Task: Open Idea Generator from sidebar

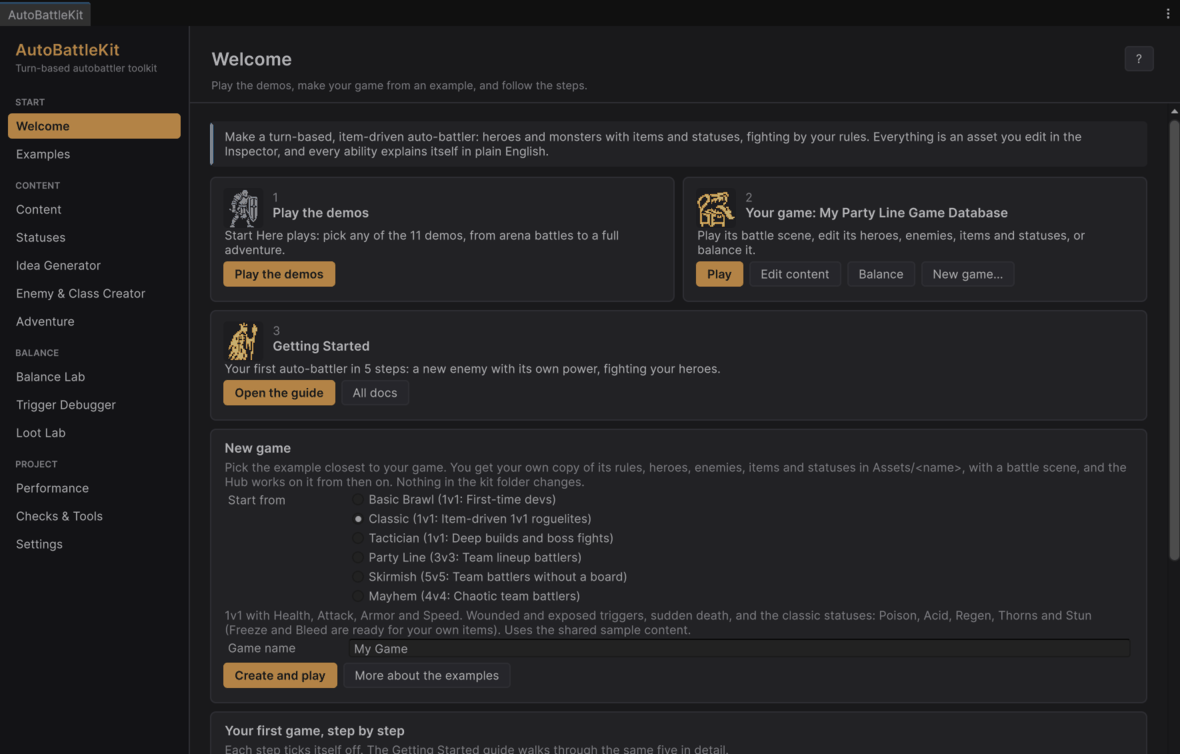Action: pyautogui.click(x=94, y=266)
